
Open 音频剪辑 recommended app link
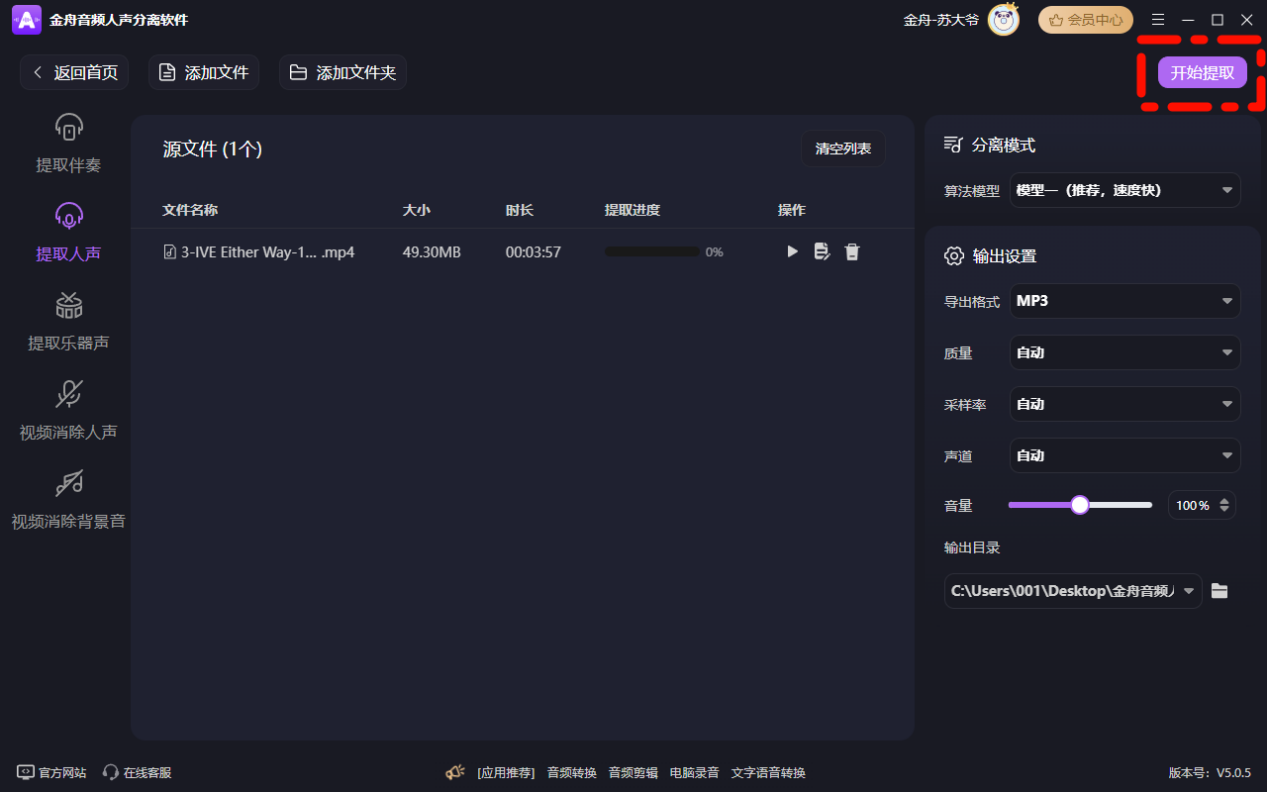(x=633, y=773)
